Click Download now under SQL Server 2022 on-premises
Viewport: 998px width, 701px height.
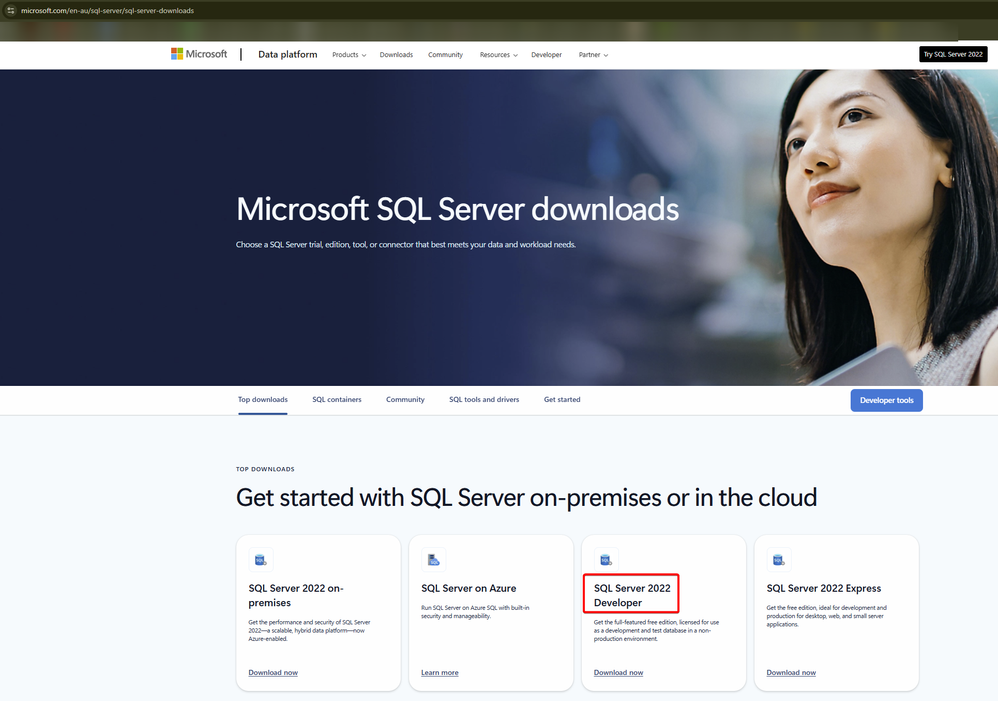(273, 672)
